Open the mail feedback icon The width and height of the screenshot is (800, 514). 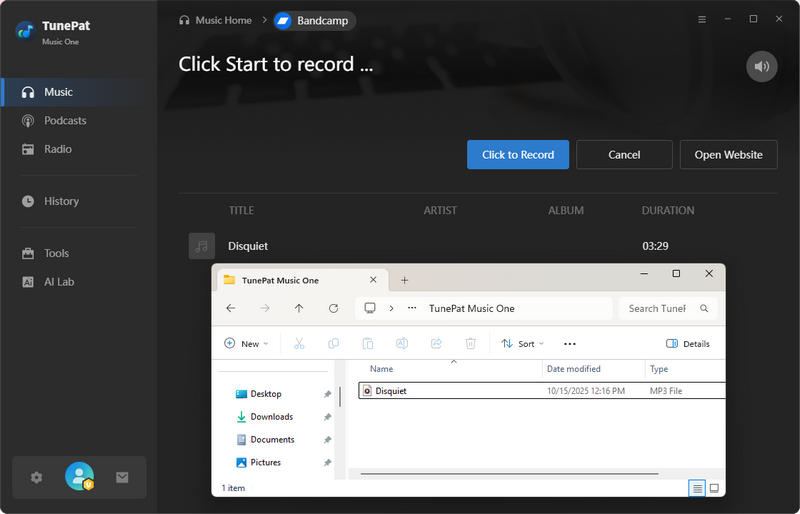click(122, 478)
